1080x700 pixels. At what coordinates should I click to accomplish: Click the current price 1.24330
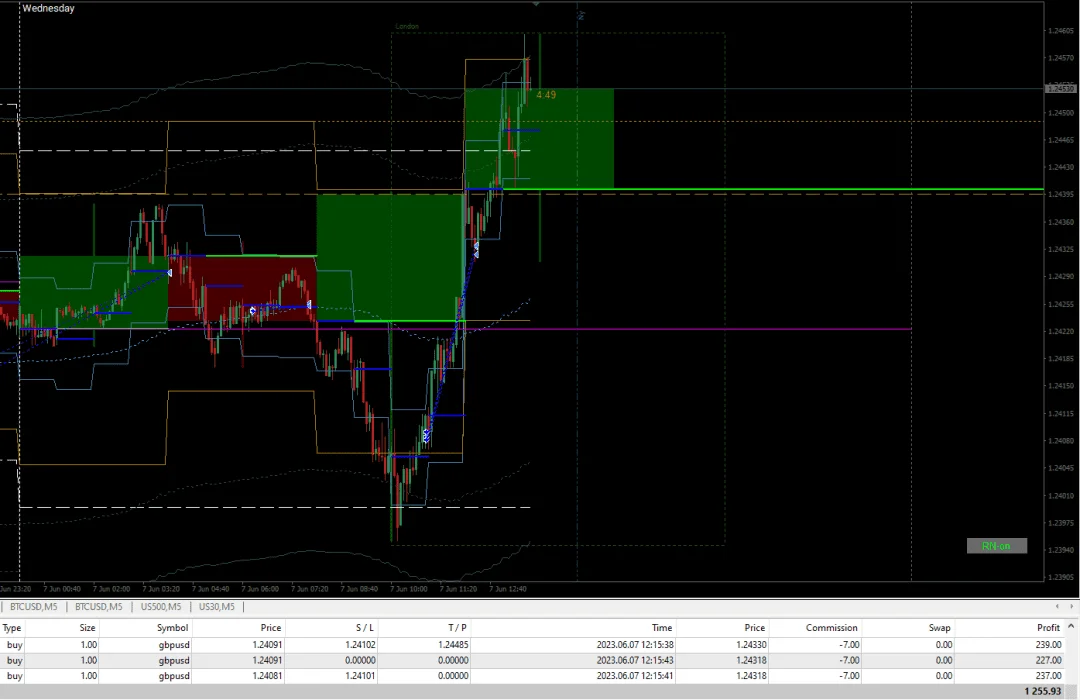(751, 645)
